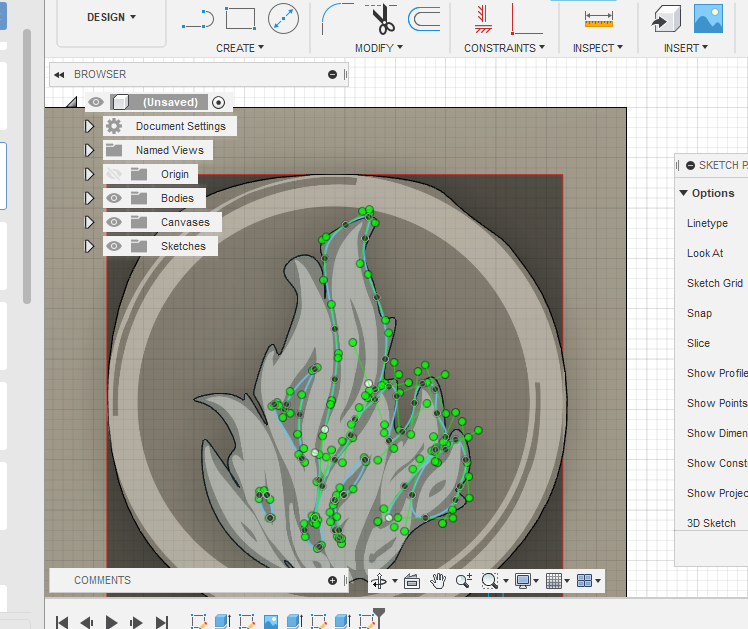
Task: Open Display Settings monitor icon
Action: [523, 581]
